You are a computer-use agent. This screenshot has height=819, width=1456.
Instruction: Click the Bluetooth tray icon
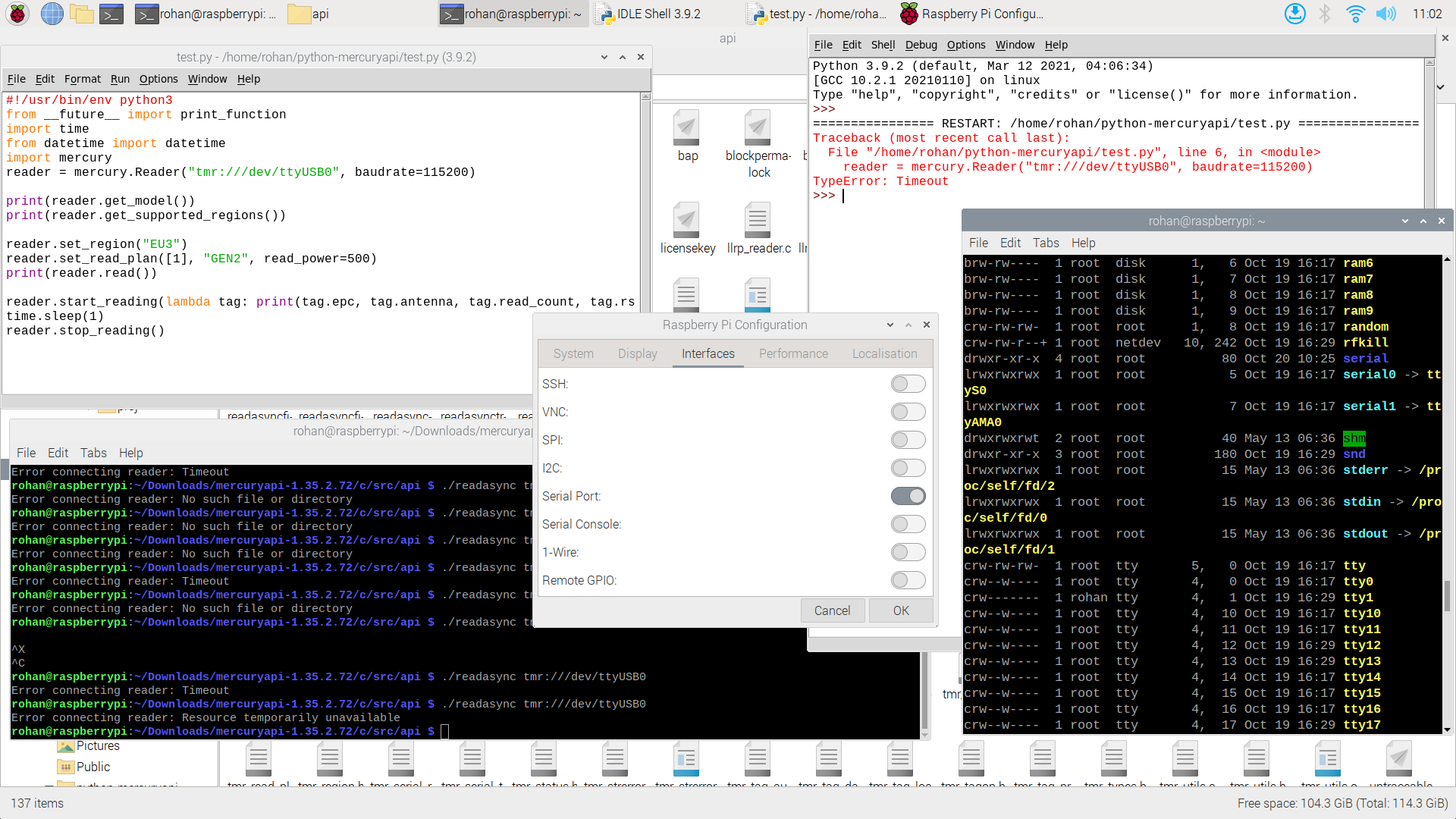click(1325, 14)
